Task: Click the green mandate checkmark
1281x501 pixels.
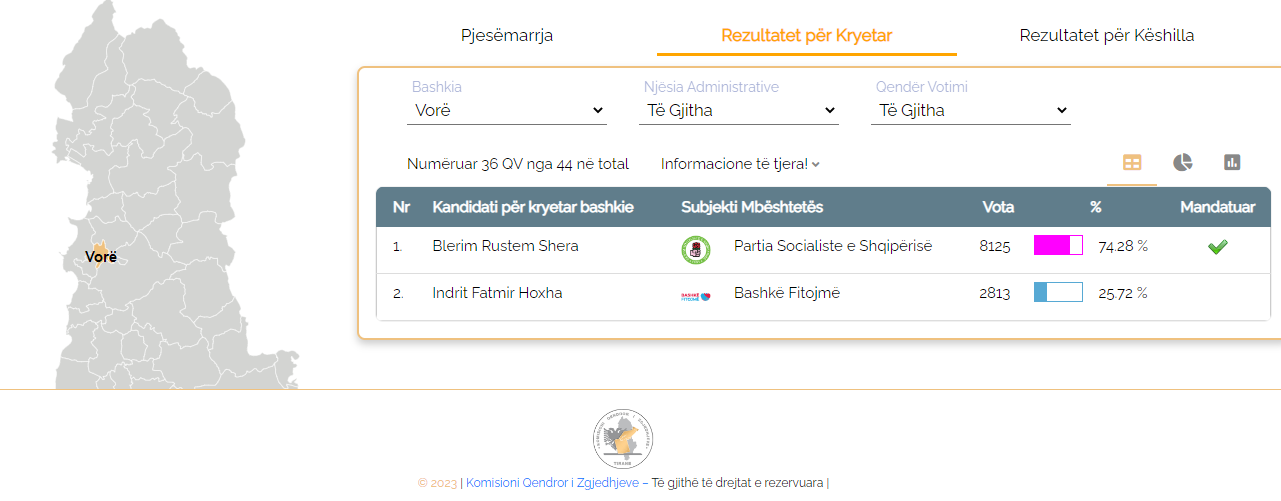Action: (x=1217, y=247)
